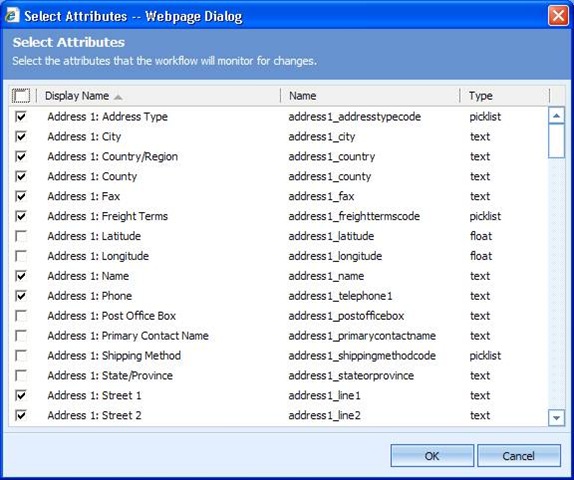Uncheck Address 1: Street 2

pyautogui.click(x=21, y=415)
